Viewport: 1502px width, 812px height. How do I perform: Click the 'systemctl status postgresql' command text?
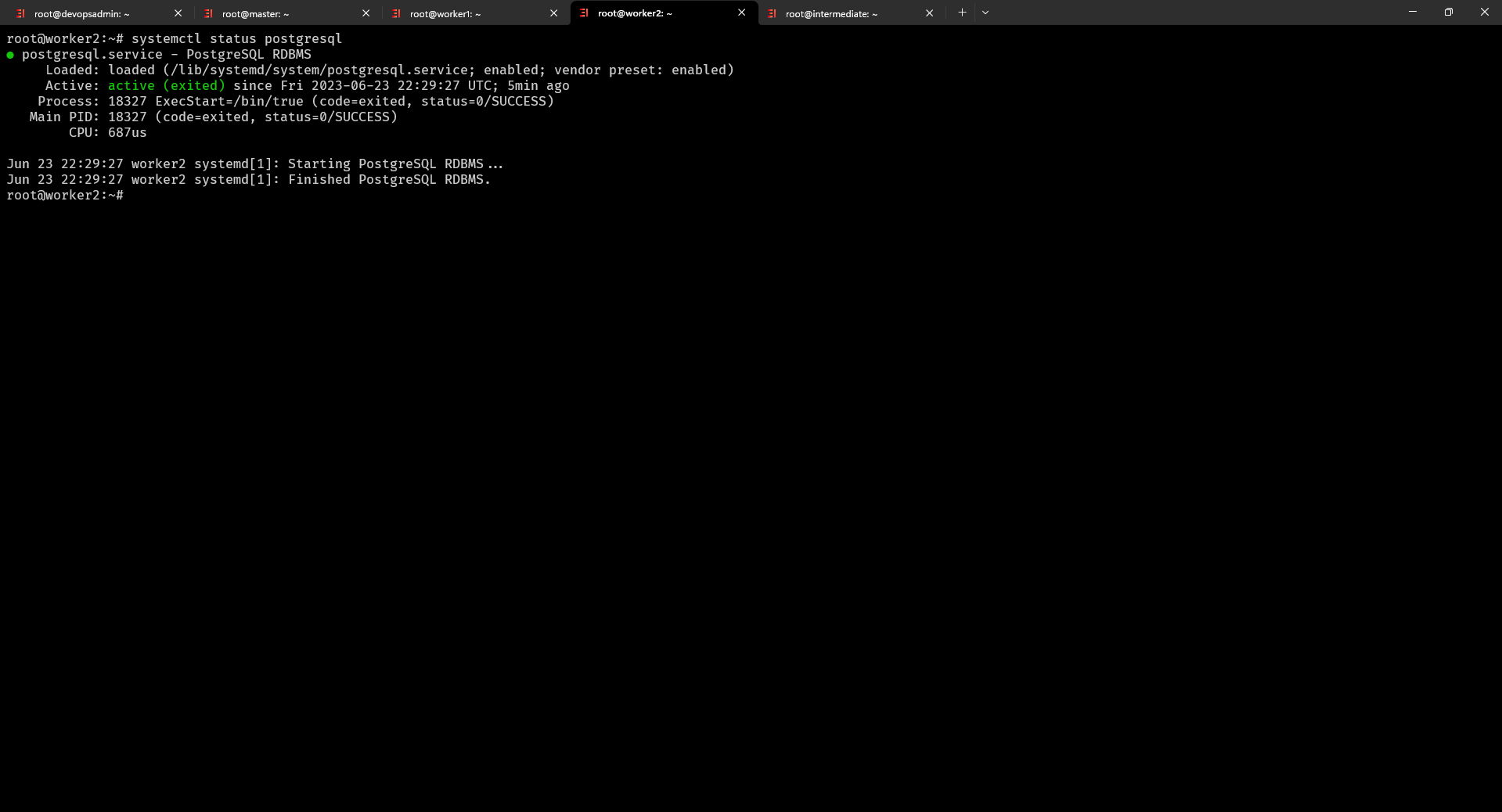point(236,38)
